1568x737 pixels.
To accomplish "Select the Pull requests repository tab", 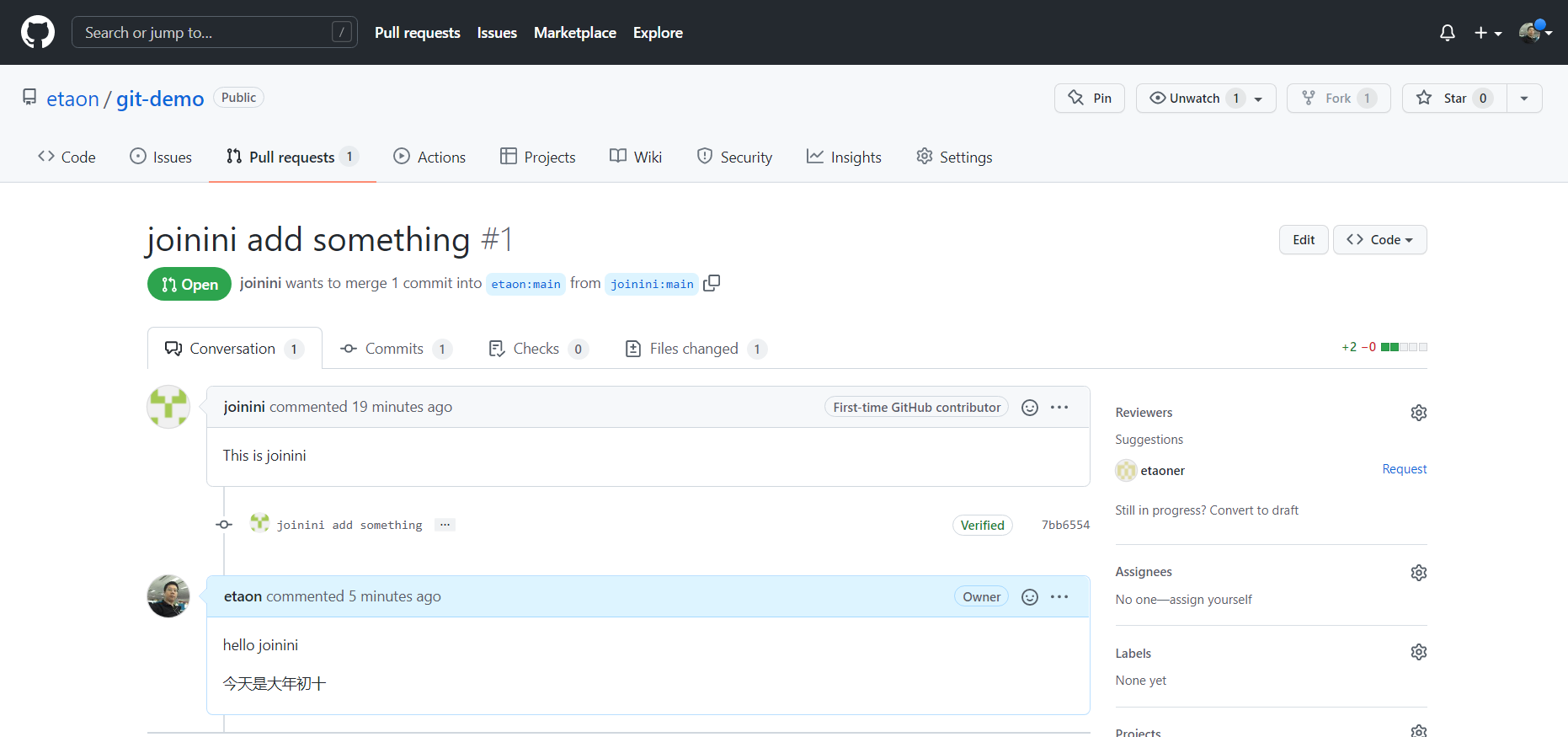I will [x=292, y=158].
